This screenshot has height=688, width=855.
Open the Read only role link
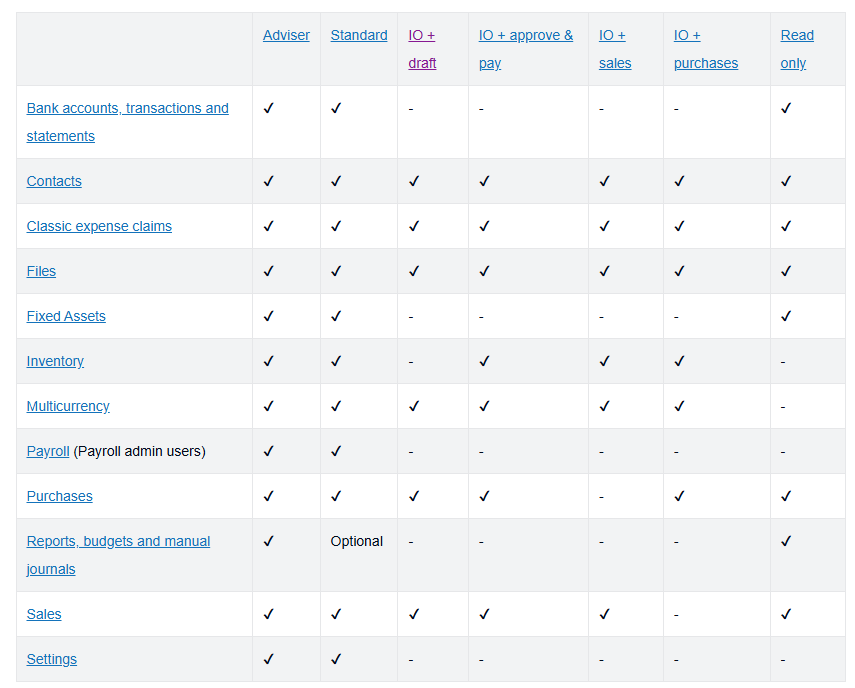point(797,49)
